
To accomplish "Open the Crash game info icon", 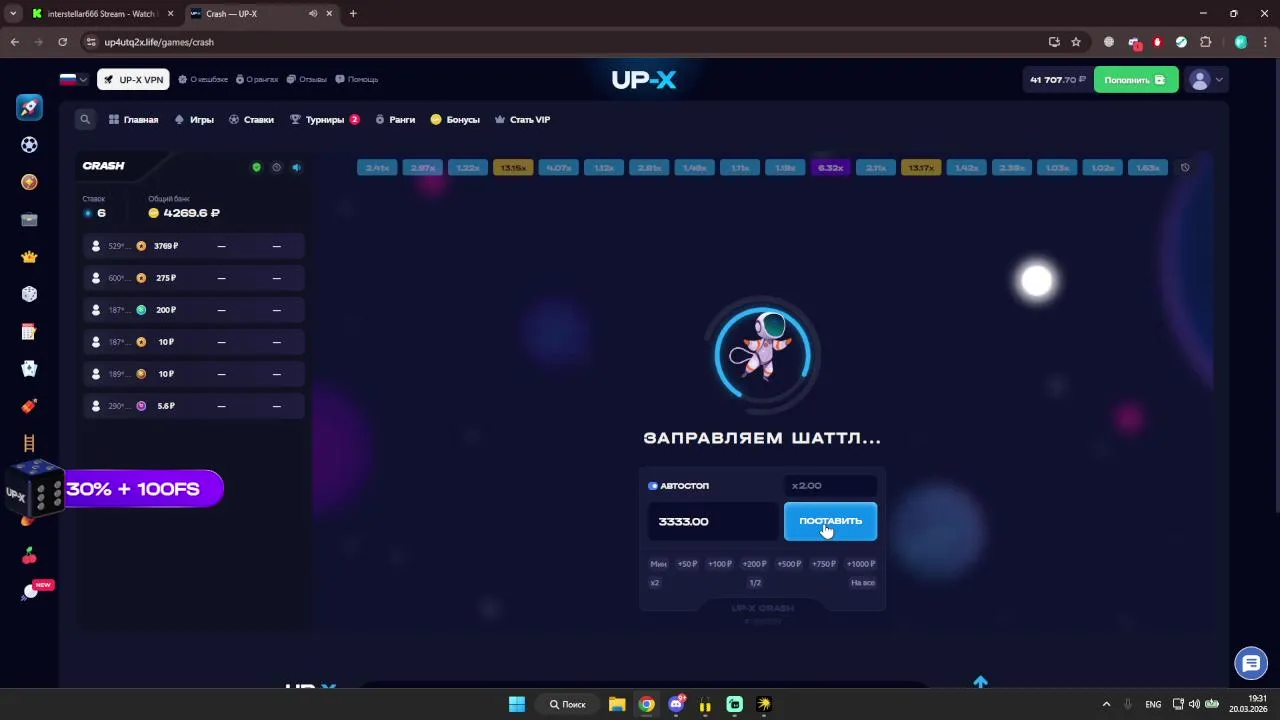I will tap(277, 167).
